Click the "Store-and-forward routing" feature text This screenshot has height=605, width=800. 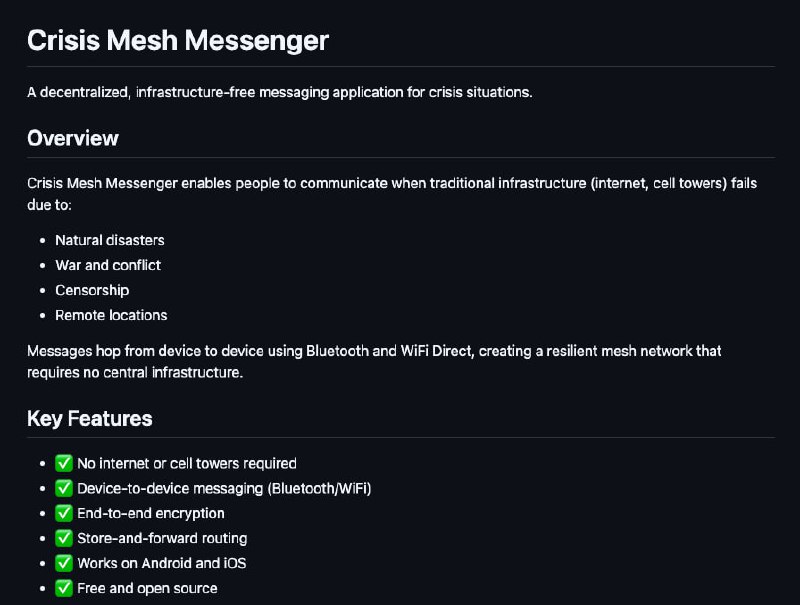pos(162,538)
